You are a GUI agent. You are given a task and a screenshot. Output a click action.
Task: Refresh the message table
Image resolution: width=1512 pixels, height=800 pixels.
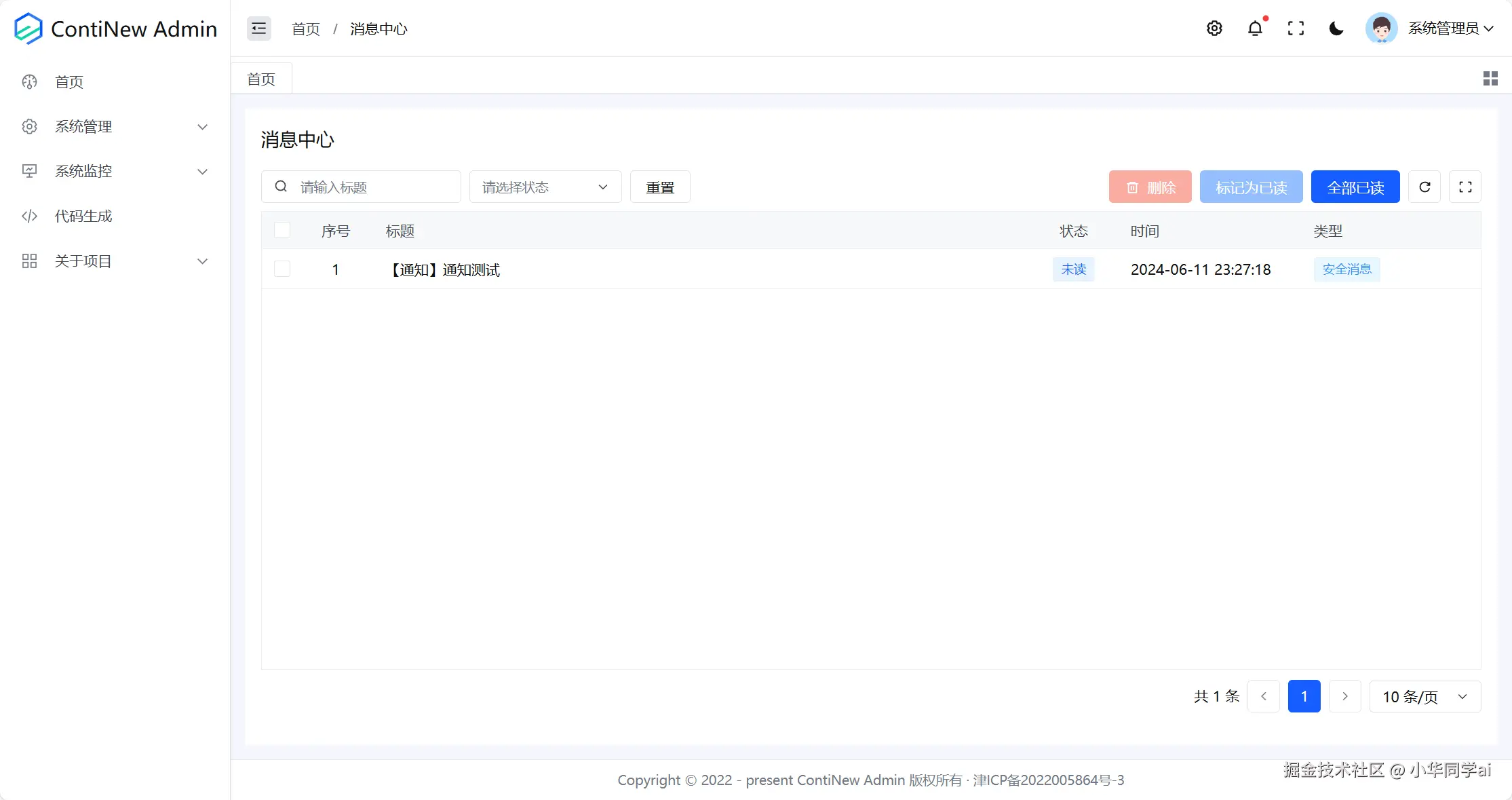click(1424, 187)
